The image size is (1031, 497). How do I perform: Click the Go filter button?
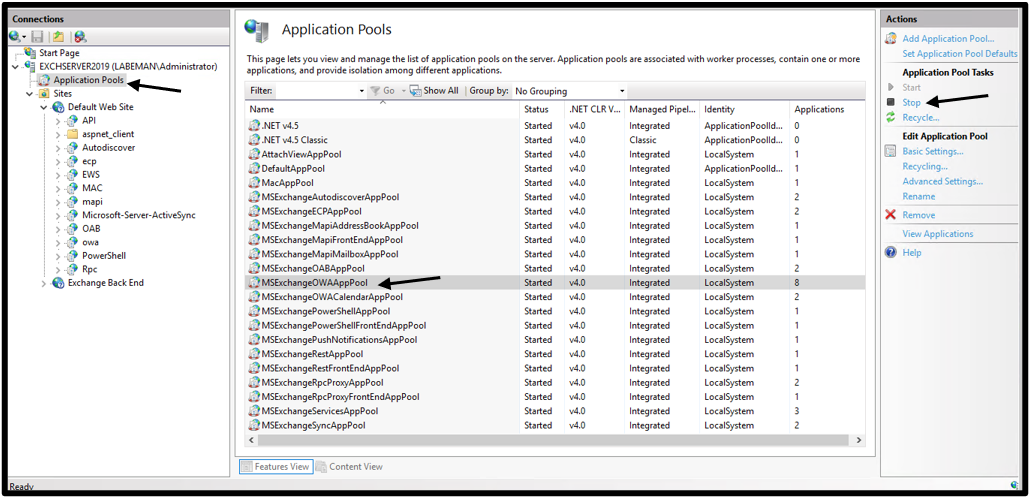tap(383, 91)
